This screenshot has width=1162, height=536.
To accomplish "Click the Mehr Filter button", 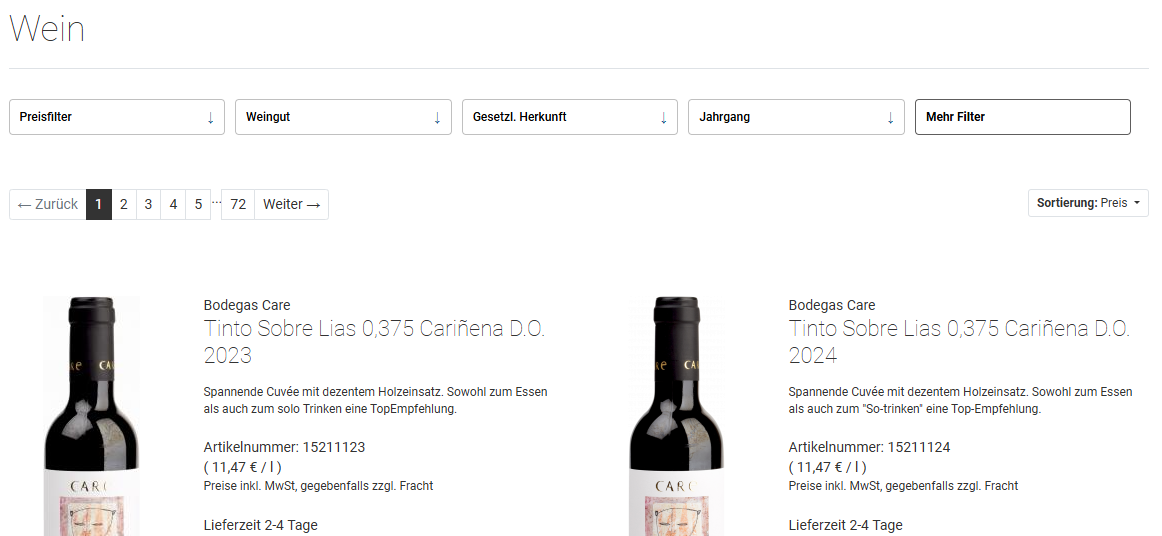I will (1022, 117).
